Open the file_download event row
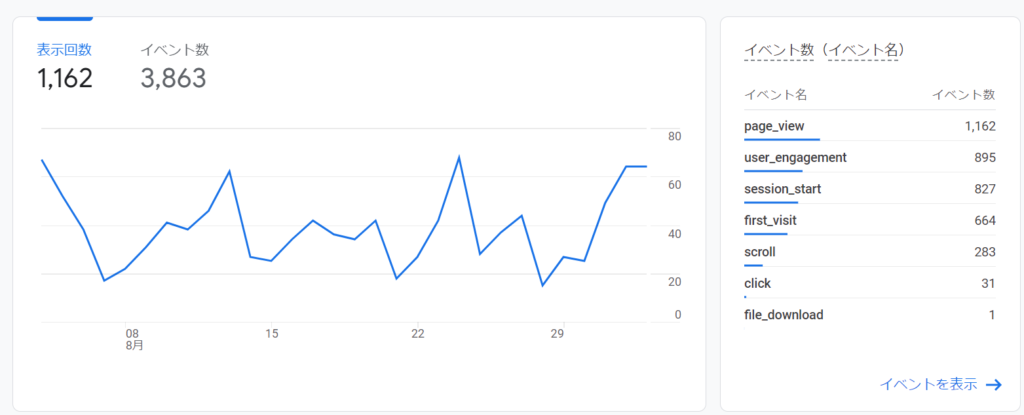The width and height of the screenshot is (1024, 415). tap(784, 315)
